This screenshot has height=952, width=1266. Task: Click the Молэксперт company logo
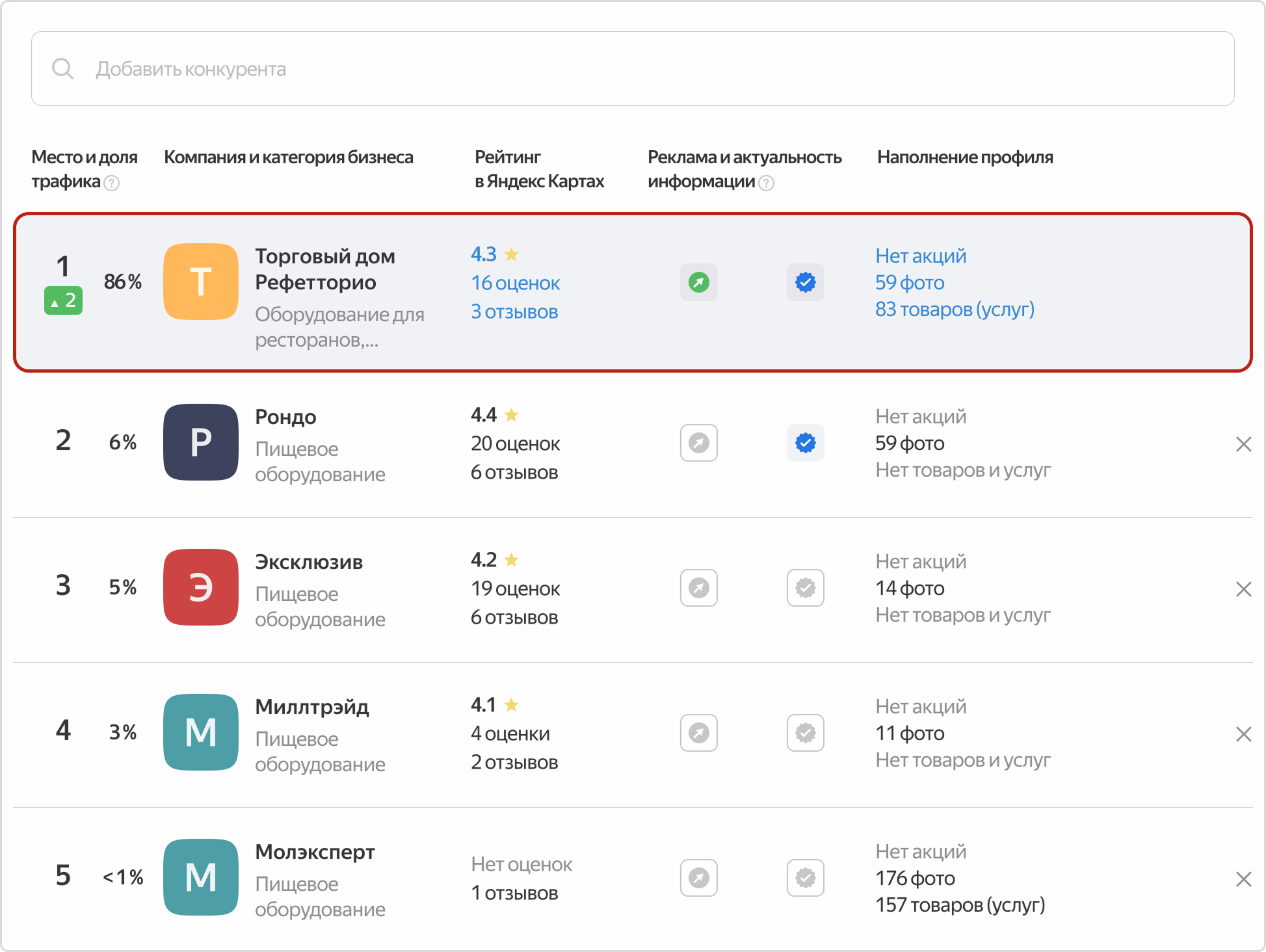click(x=200, y=877)
